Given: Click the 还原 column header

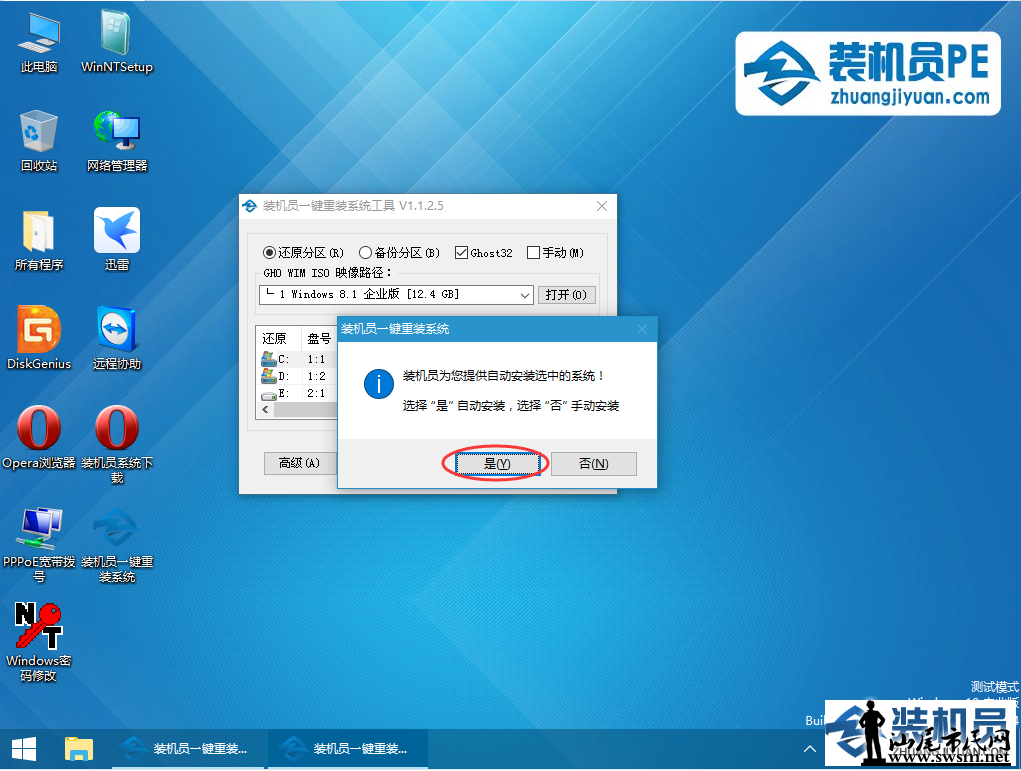Looking at the screenshot, I should coord(278,339).
